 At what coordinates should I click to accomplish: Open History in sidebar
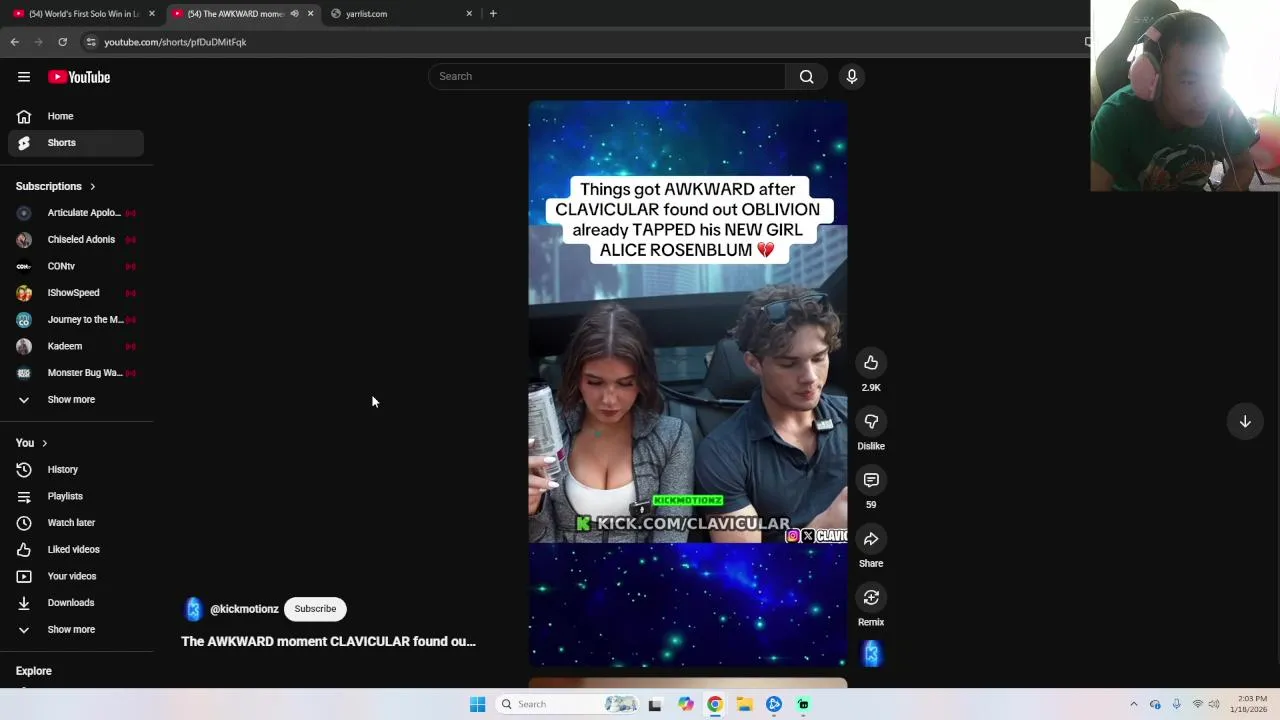(x=76, y=469)
